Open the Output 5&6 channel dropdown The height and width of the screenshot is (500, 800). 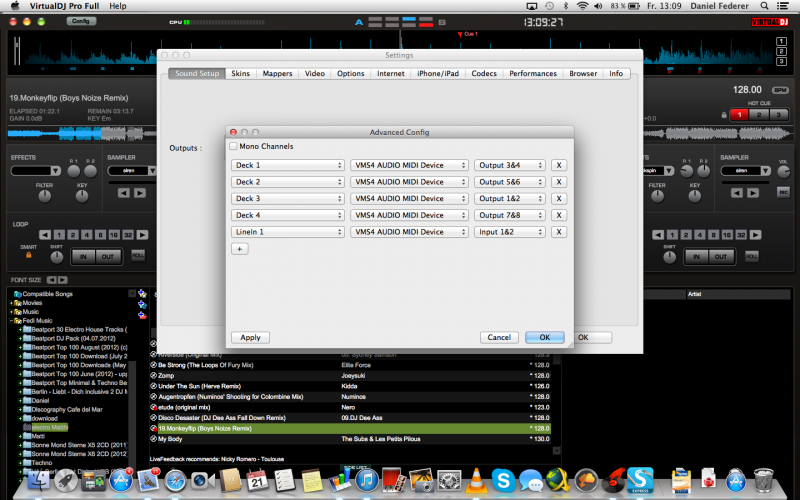(x=510, y=182)
